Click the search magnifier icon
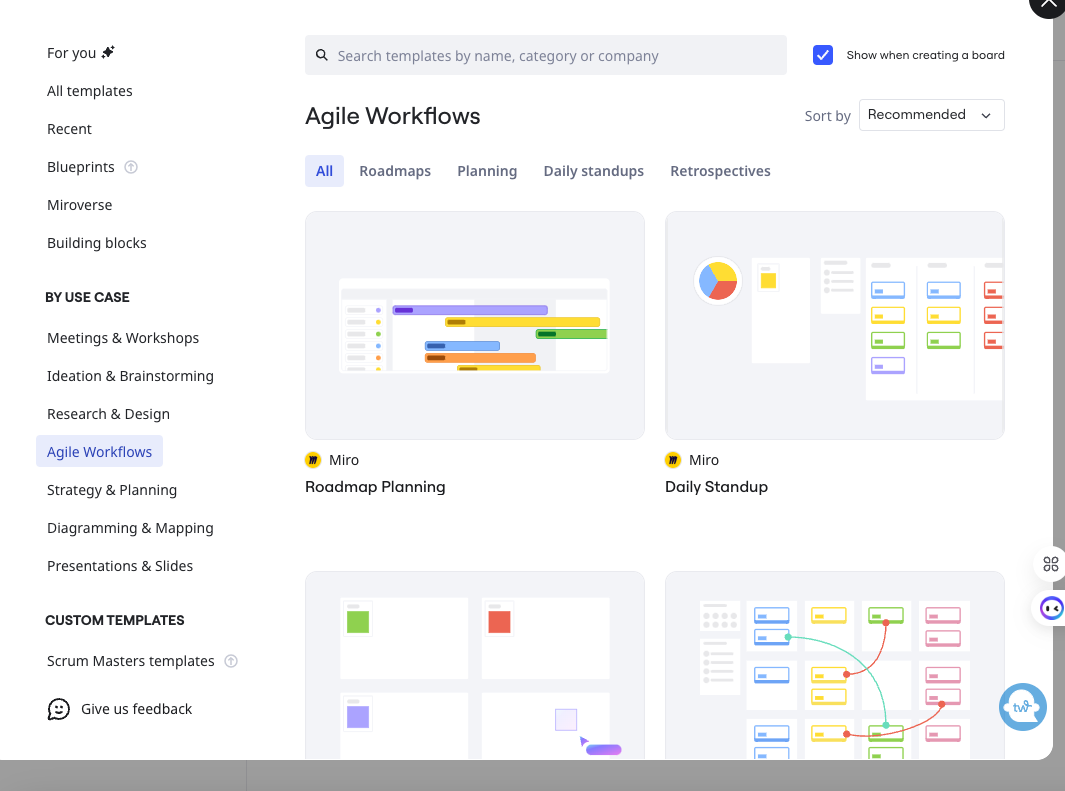 (321, 55)
